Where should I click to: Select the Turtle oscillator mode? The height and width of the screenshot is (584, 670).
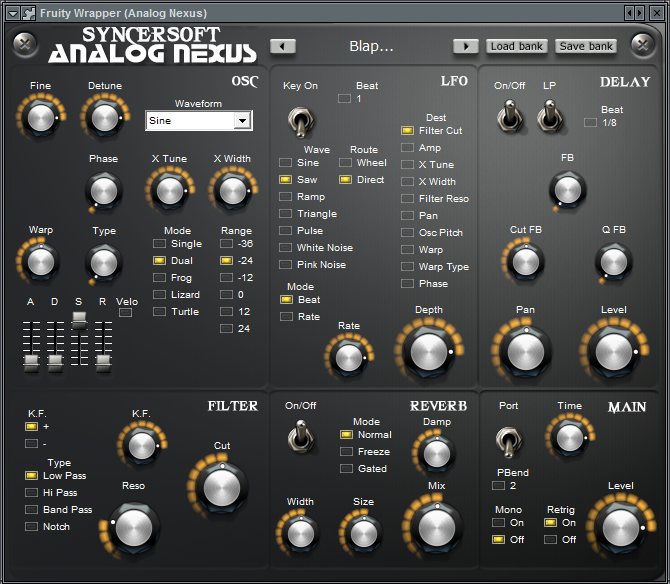176,311
